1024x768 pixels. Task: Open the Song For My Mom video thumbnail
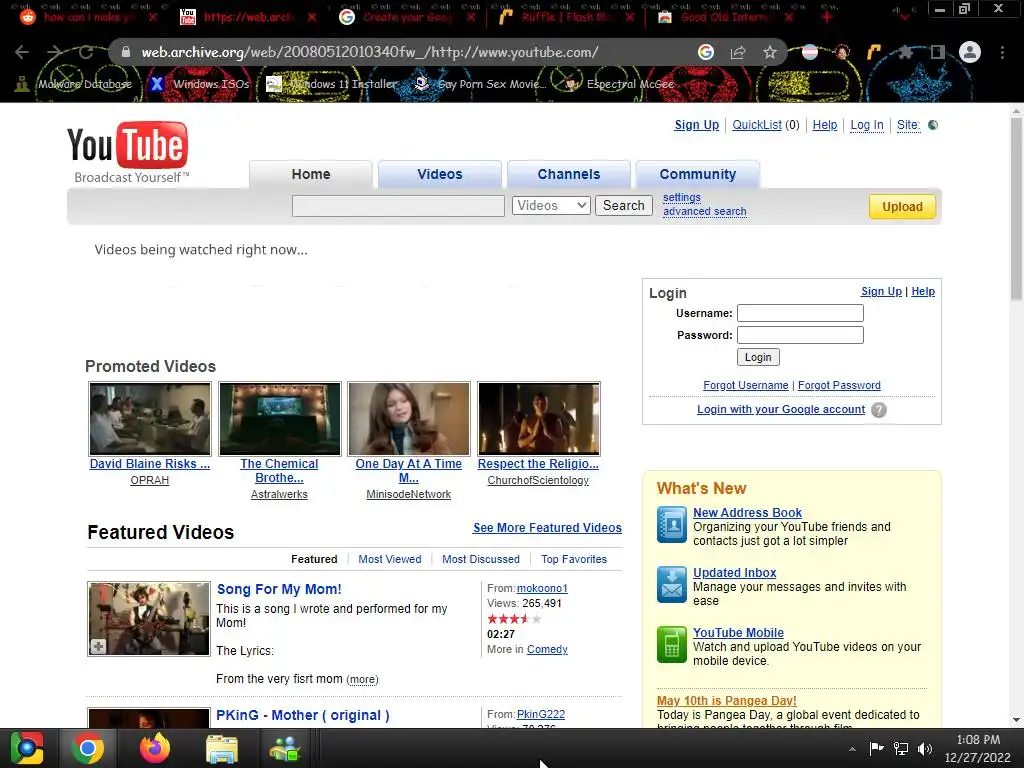coord(149,618)
